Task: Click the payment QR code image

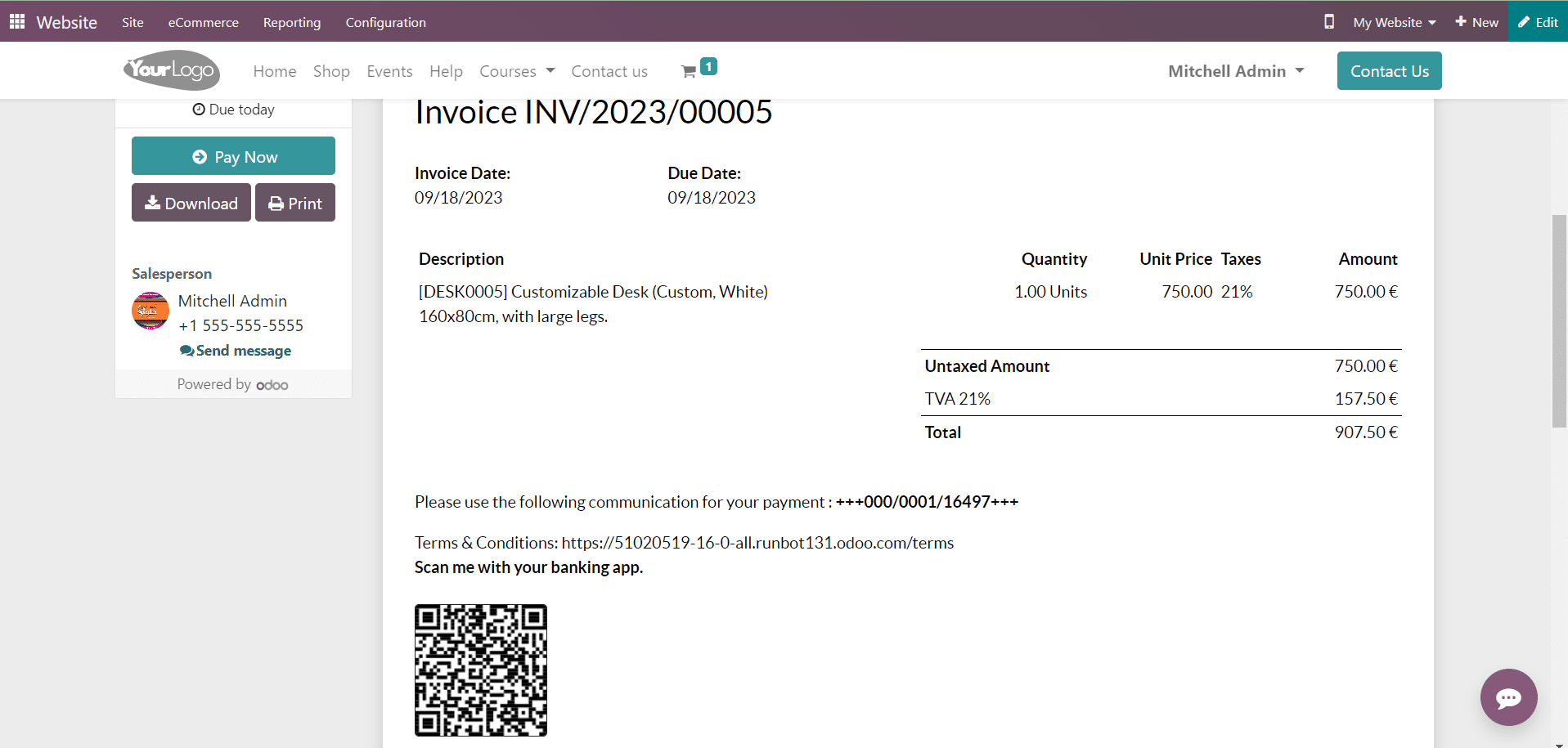Action: pyautogui.click(x=481, y=670)
